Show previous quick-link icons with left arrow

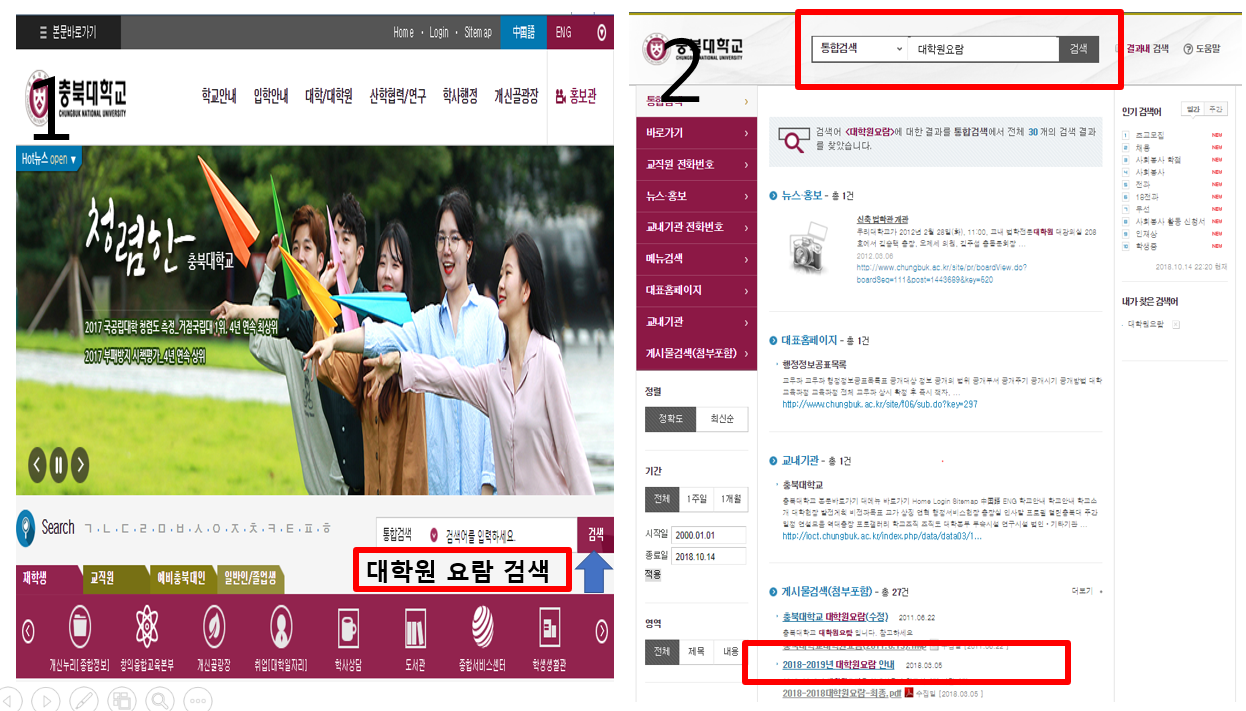click(28, 631)
